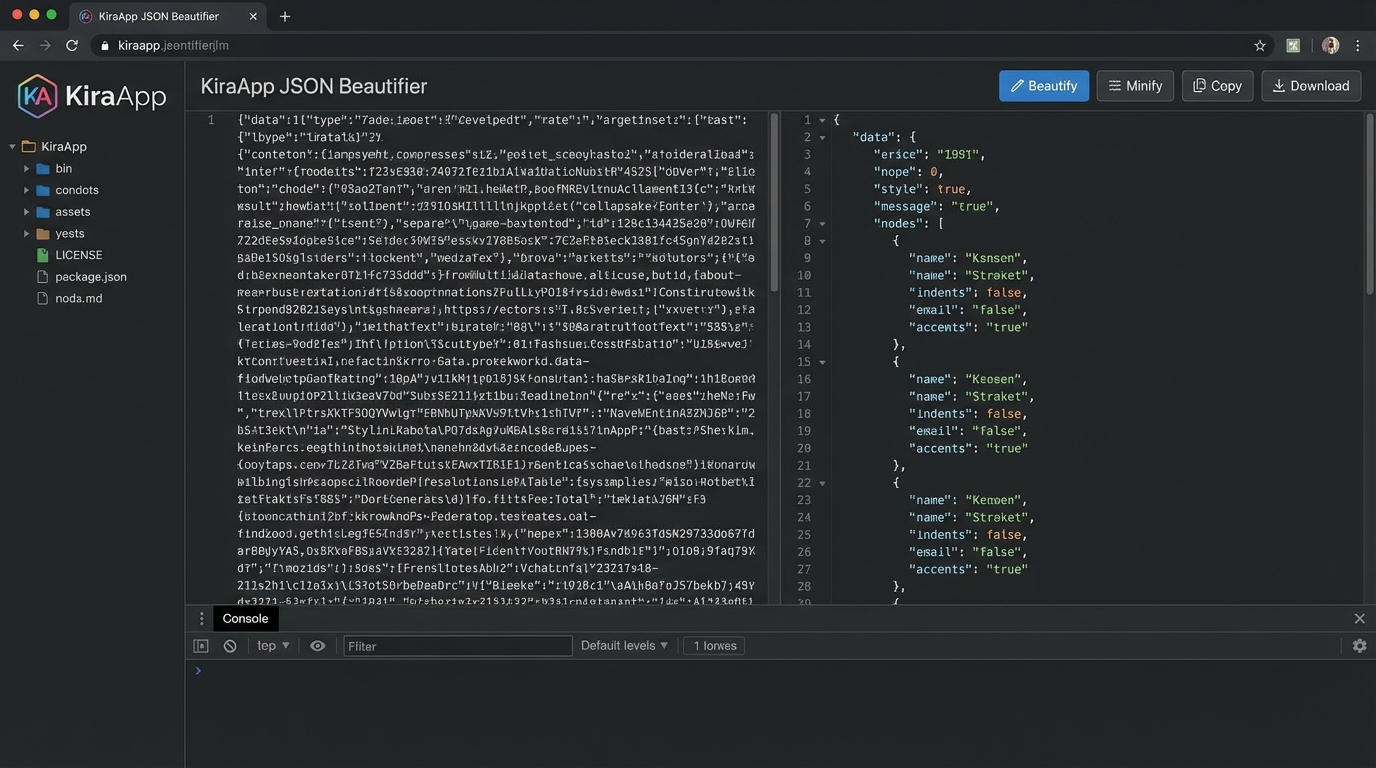The height and width of the screenshot is (768, 1376).
Task: Open the Chrome three-dot menu
Action: [x=1358, y=45]
